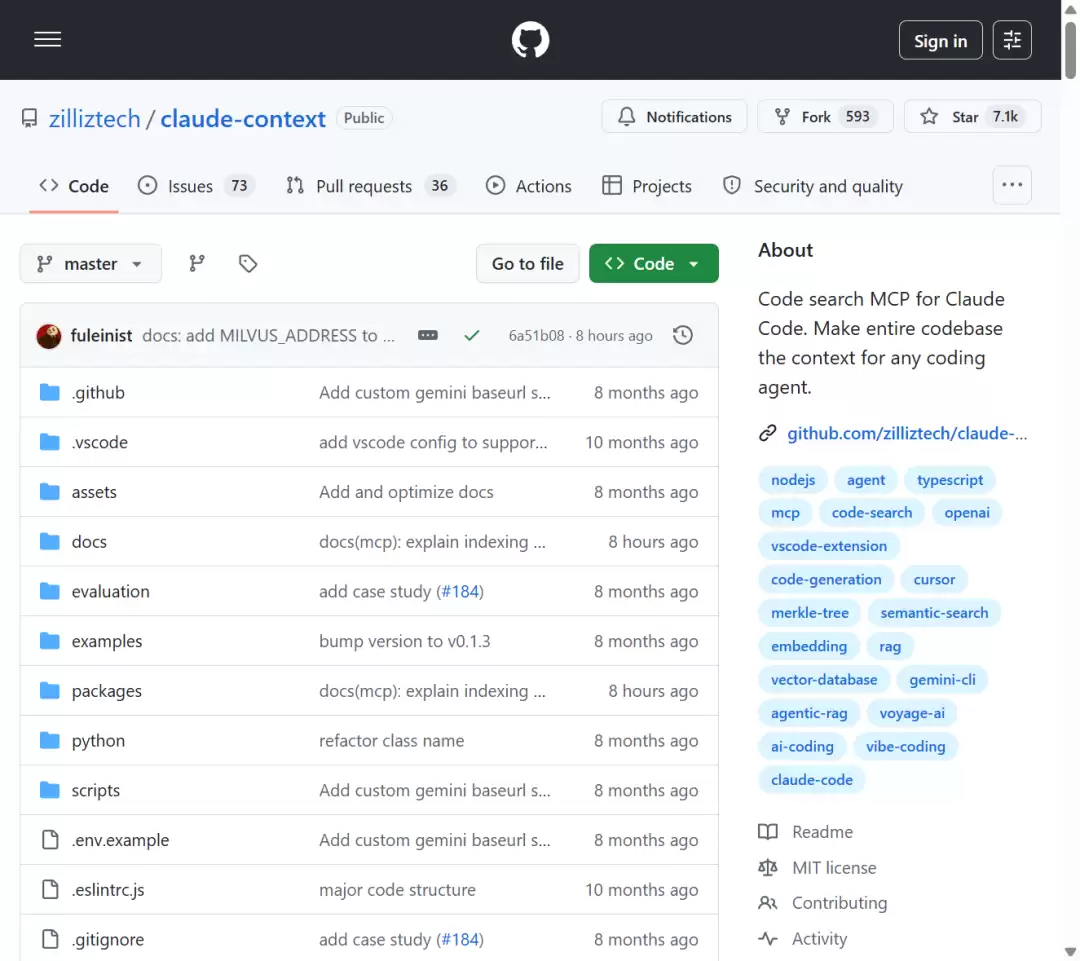
Task: Open commit history clock icon
Action: click(x=683, y=335)
